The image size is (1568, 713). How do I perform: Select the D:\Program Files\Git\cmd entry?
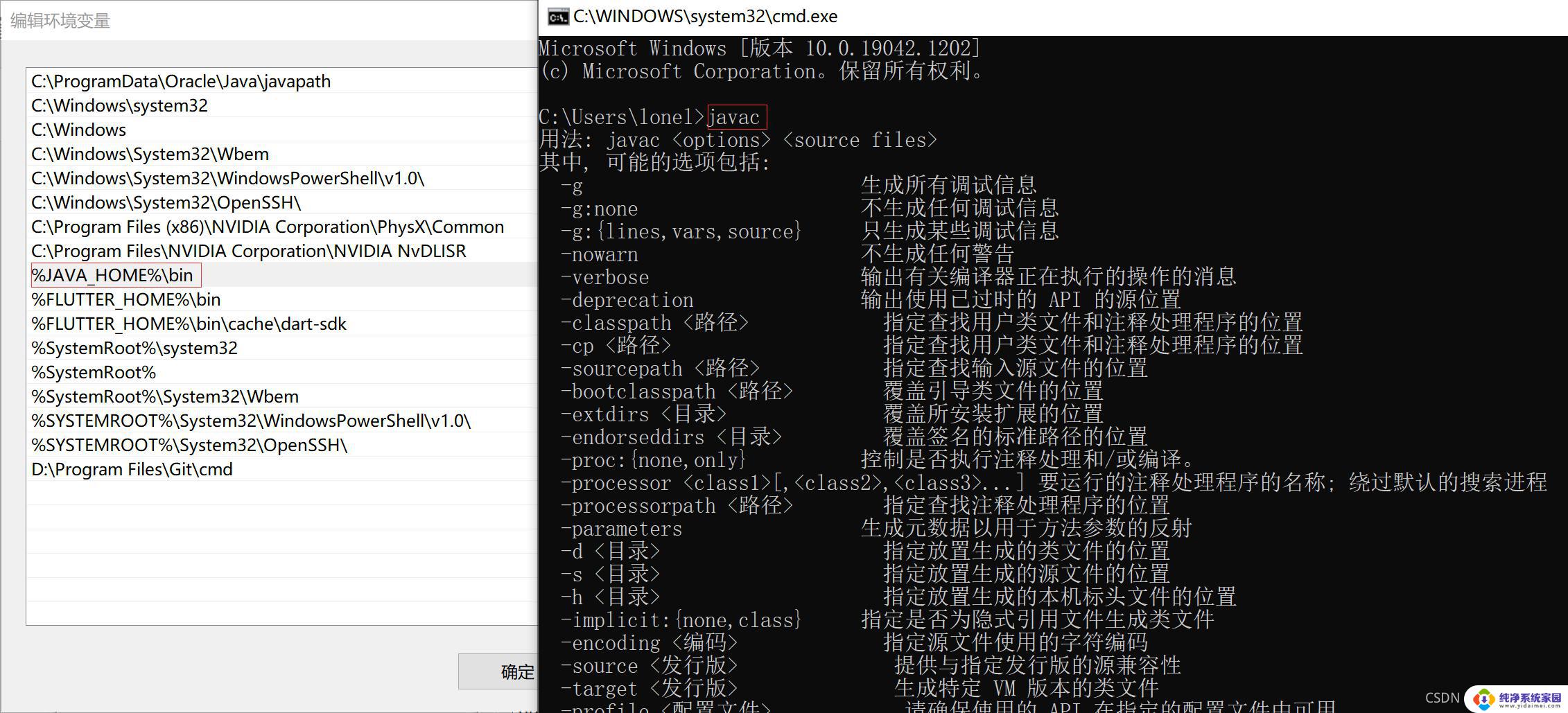pyautogui.click(x=281, y=469)
